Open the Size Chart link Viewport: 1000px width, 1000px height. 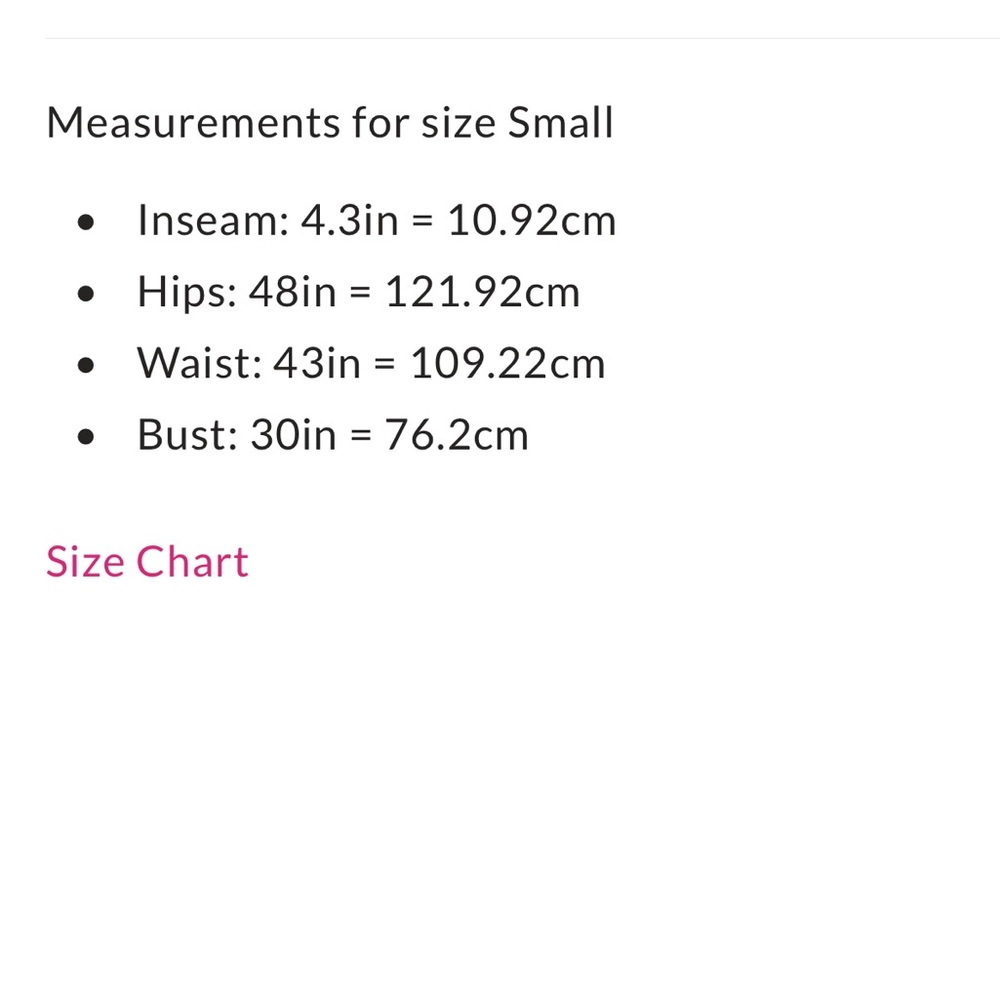pyautogui.click(x=147, y=562)
